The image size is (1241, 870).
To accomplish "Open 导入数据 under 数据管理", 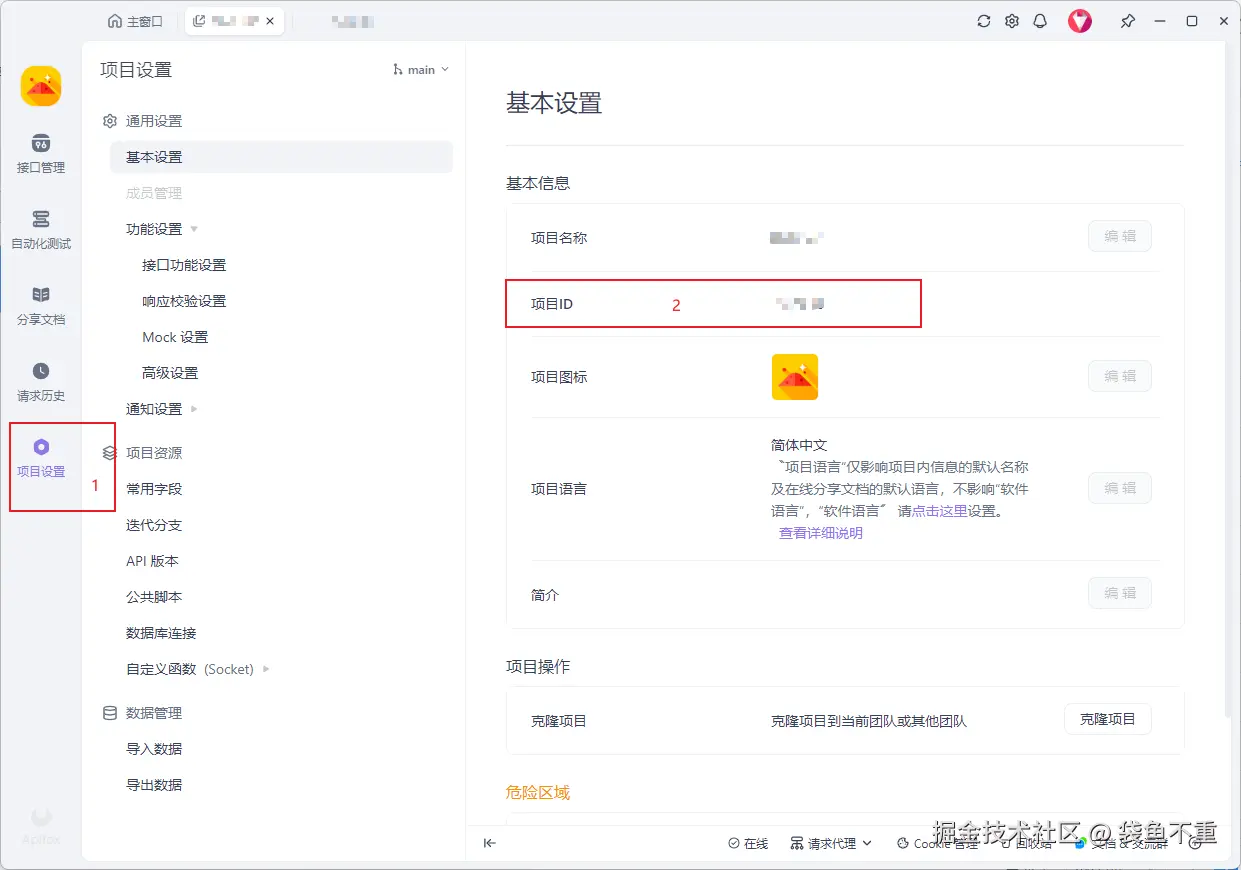I will coord(154,749).
